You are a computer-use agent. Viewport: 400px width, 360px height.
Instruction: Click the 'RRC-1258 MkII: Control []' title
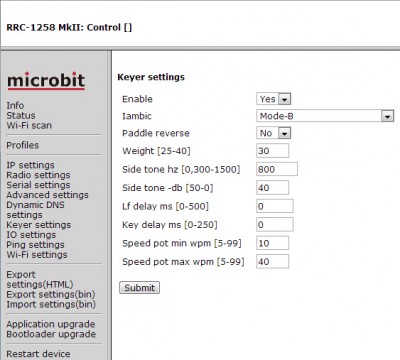pos(69,27)
